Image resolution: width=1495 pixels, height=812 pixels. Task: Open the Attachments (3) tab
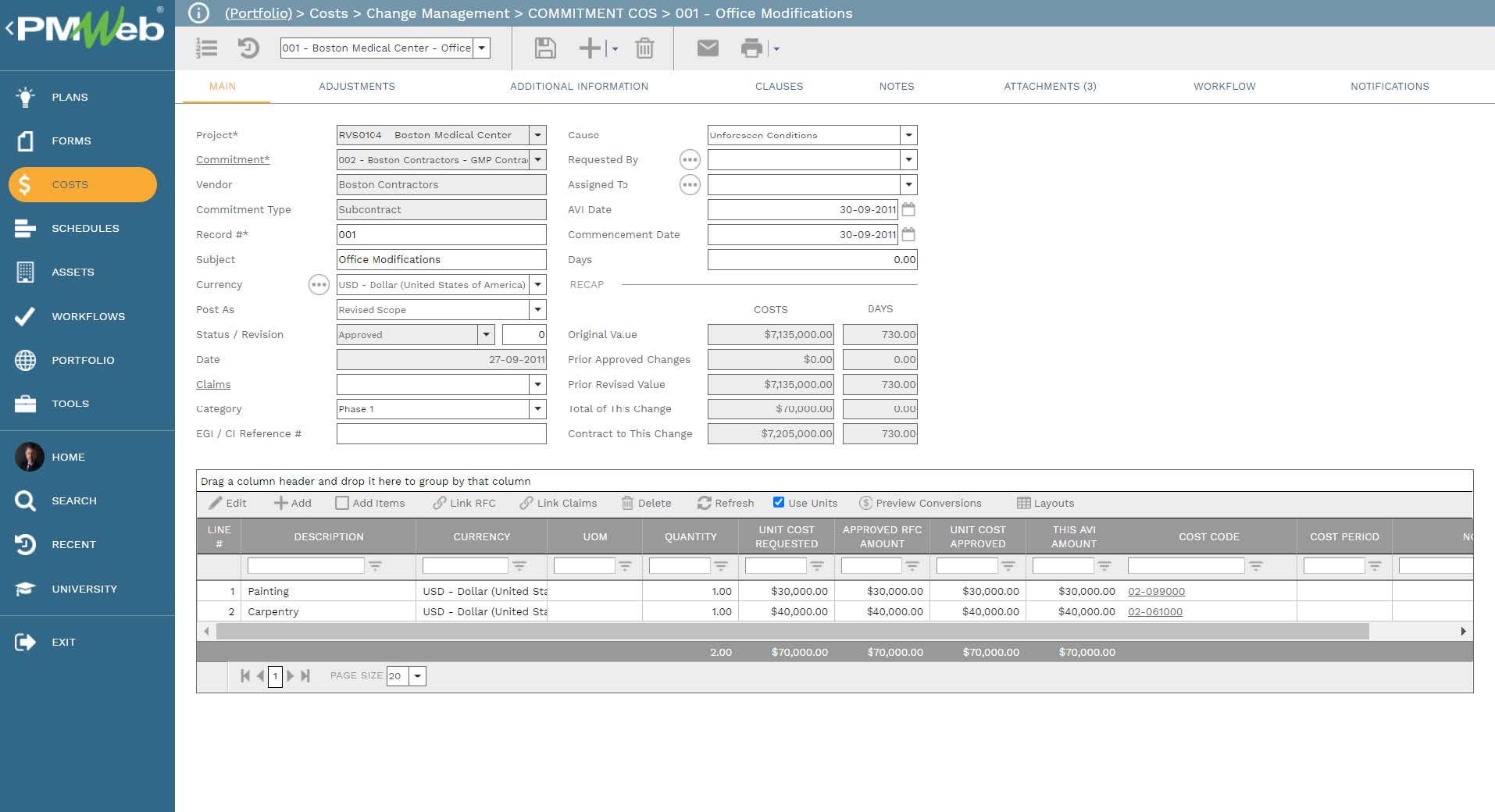point(1050,87)
